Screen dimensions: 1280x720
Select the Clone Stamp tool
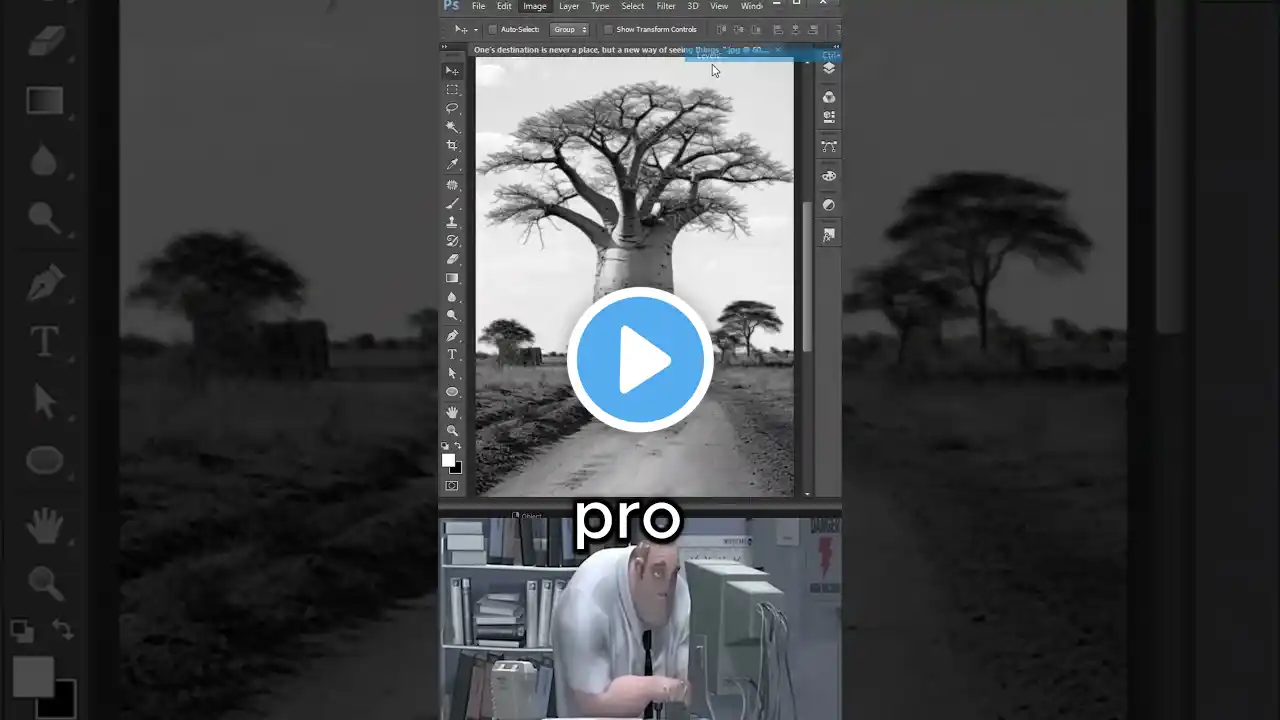point(452,222)
